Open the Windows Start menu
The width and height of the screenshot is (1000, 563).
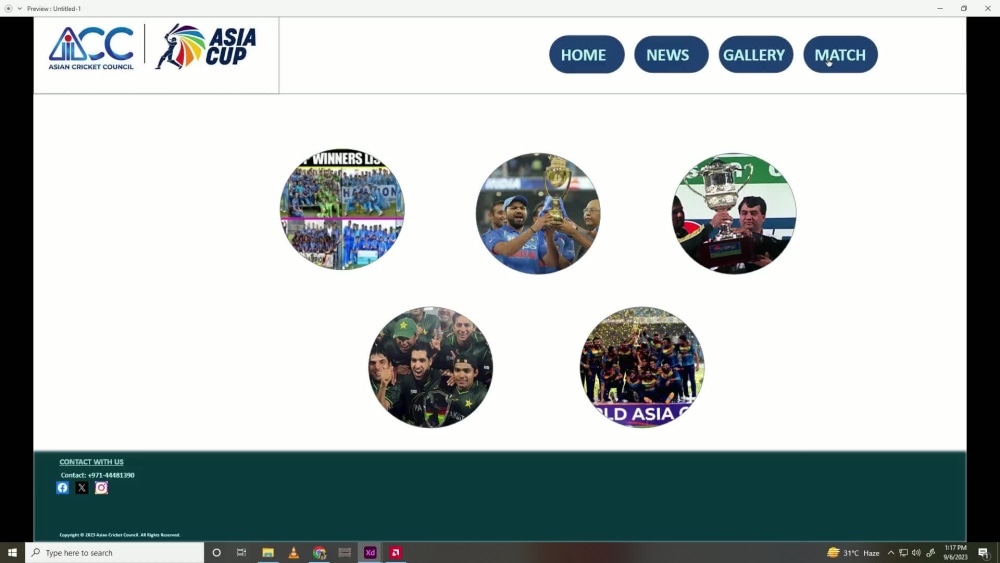click(x=12, y=552)
